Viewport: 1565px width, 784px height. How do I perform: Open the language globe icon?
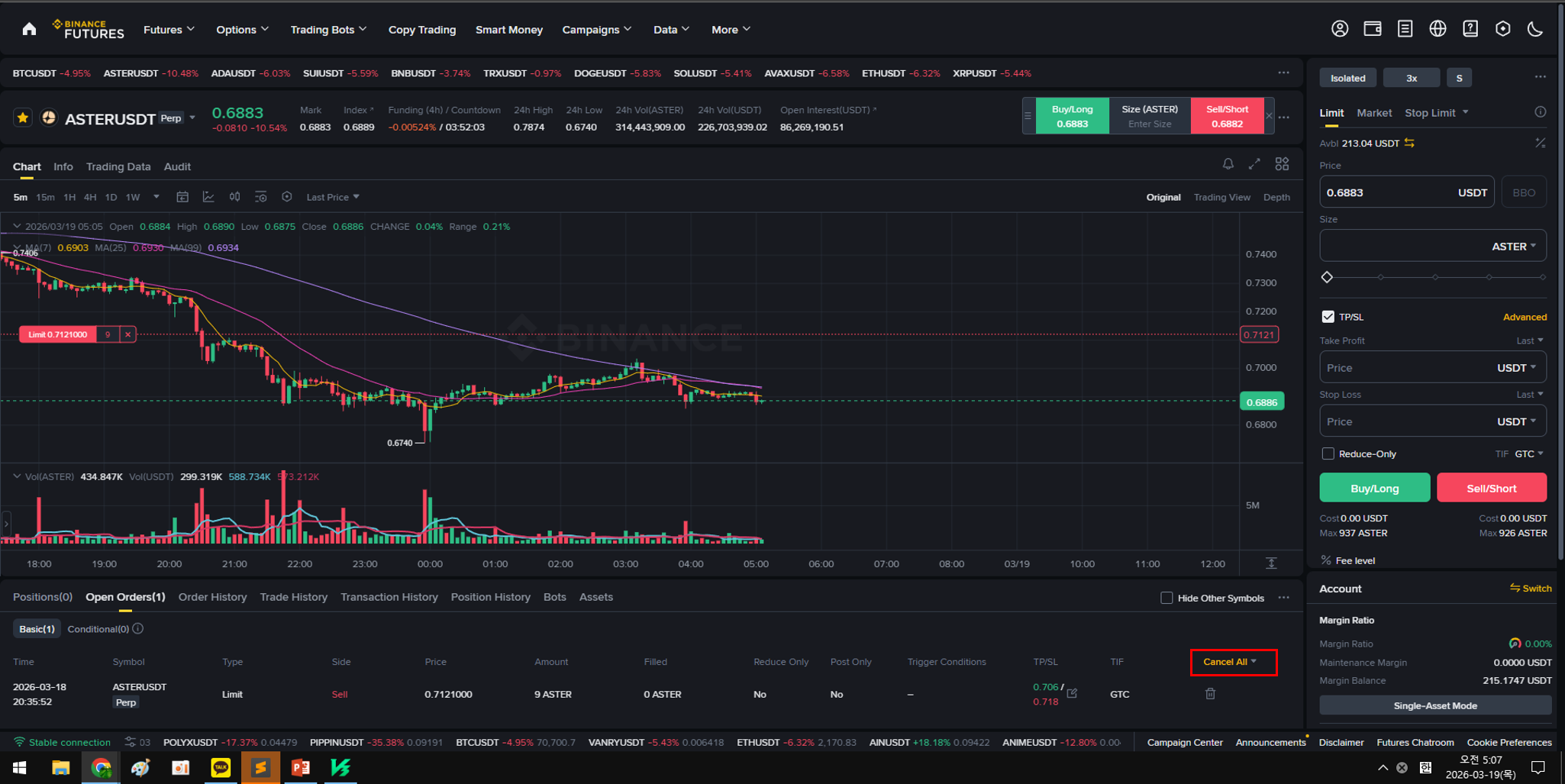[1438, 29]
